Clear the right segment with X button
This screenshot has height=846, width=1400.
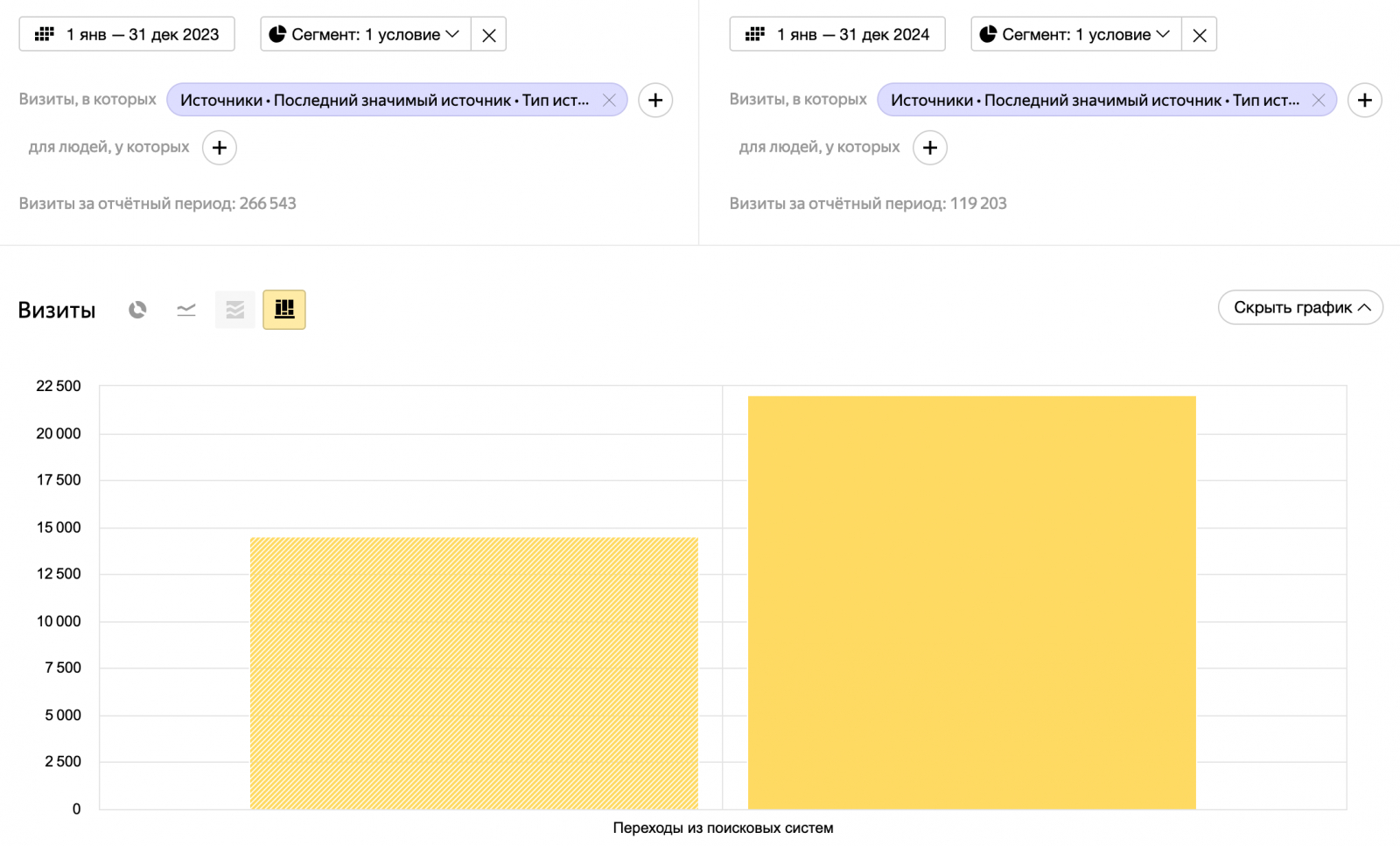[1200, 35]
